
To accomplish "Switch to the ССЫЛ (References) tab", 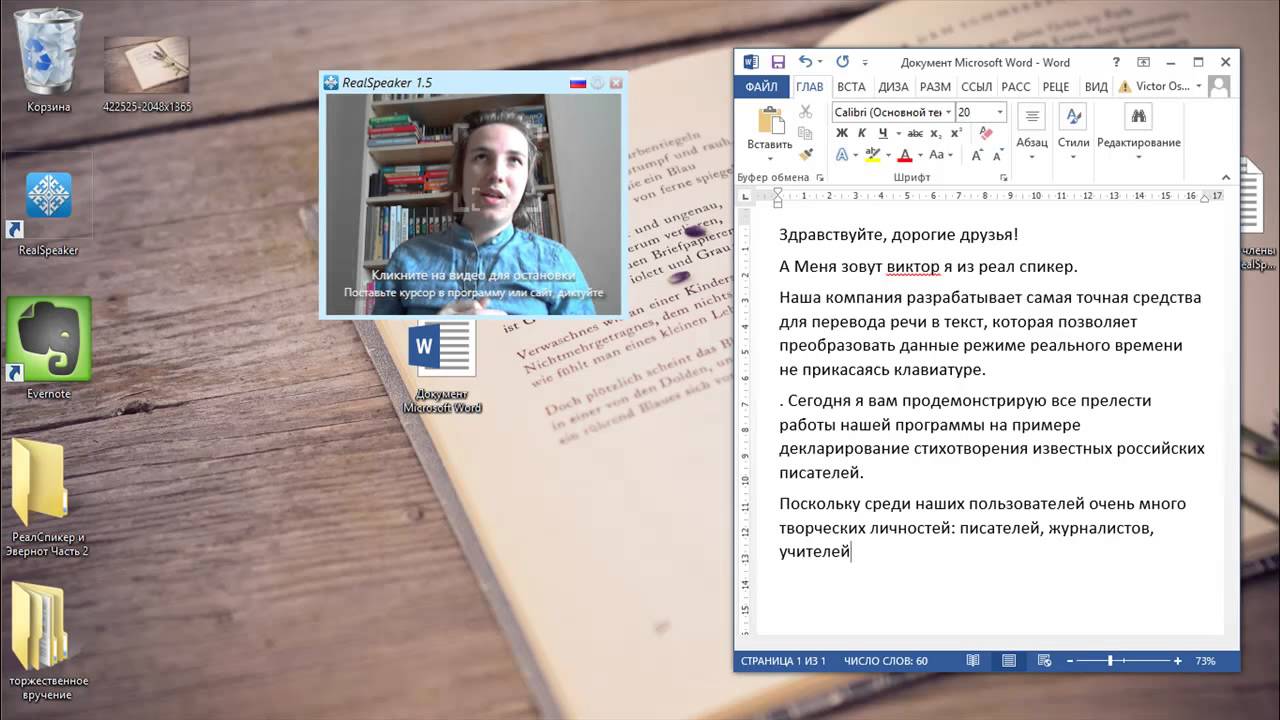I will (x=975, y=87).
